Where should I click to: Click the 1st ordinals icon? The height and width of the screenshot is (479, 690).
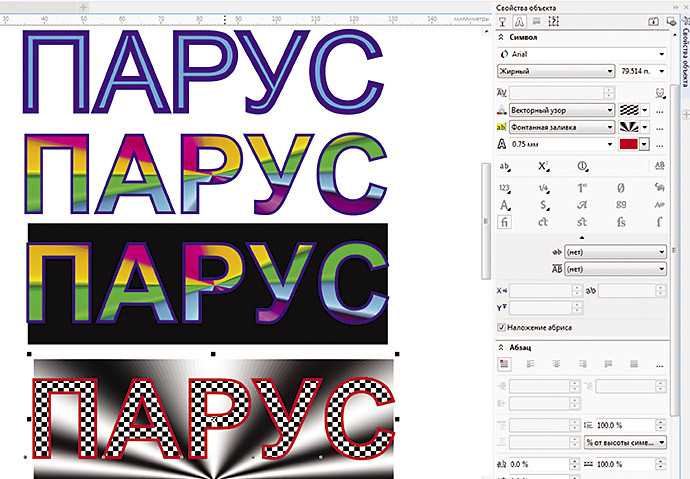(582, 188)
